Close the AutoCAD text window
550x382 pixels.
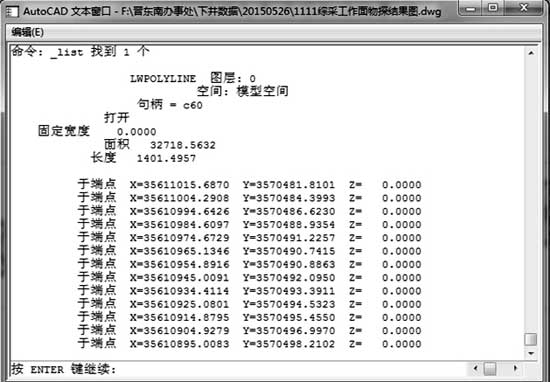click(x=524, y=8)
